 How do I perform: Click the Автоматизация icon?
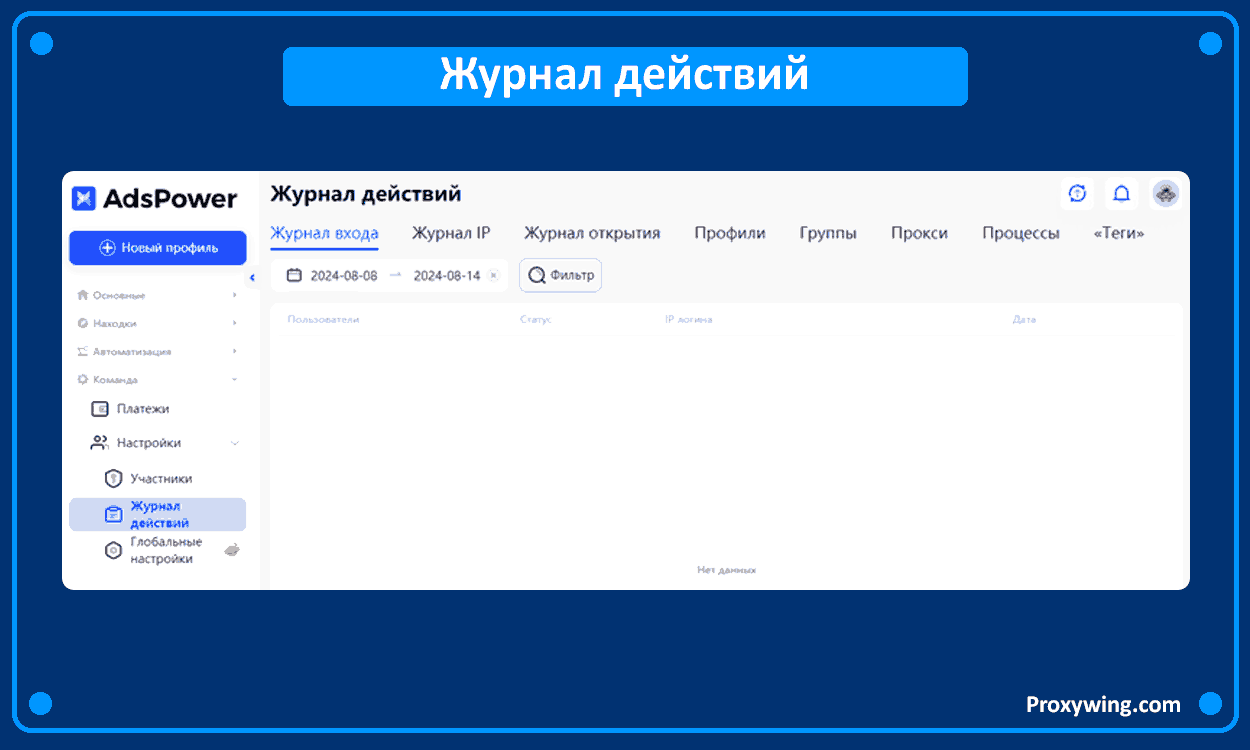click(x=83, y=351)
